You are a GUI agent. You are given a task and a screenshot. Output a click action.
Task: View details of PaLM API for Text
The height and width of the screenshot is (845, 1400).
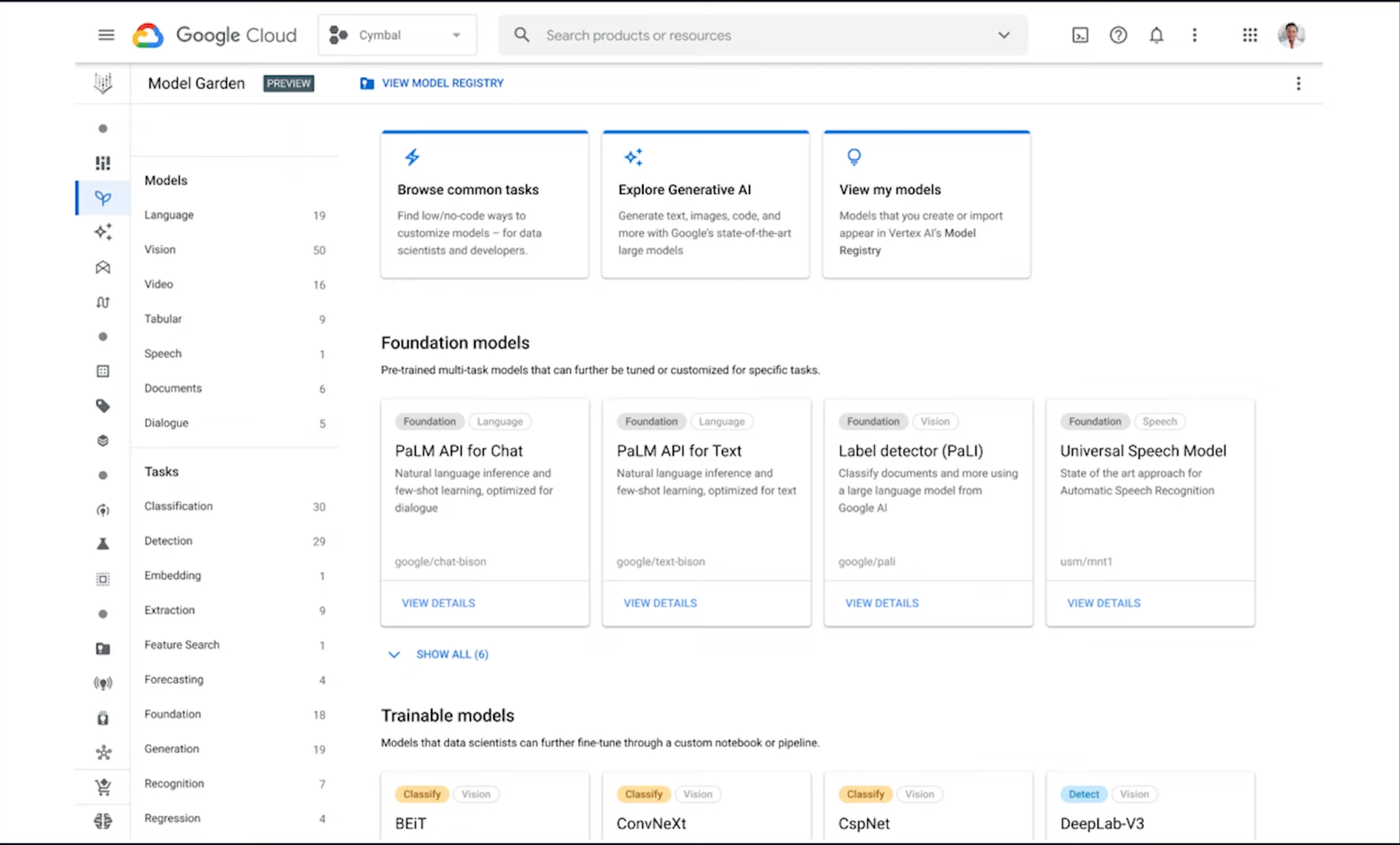[x=660, y=603]
